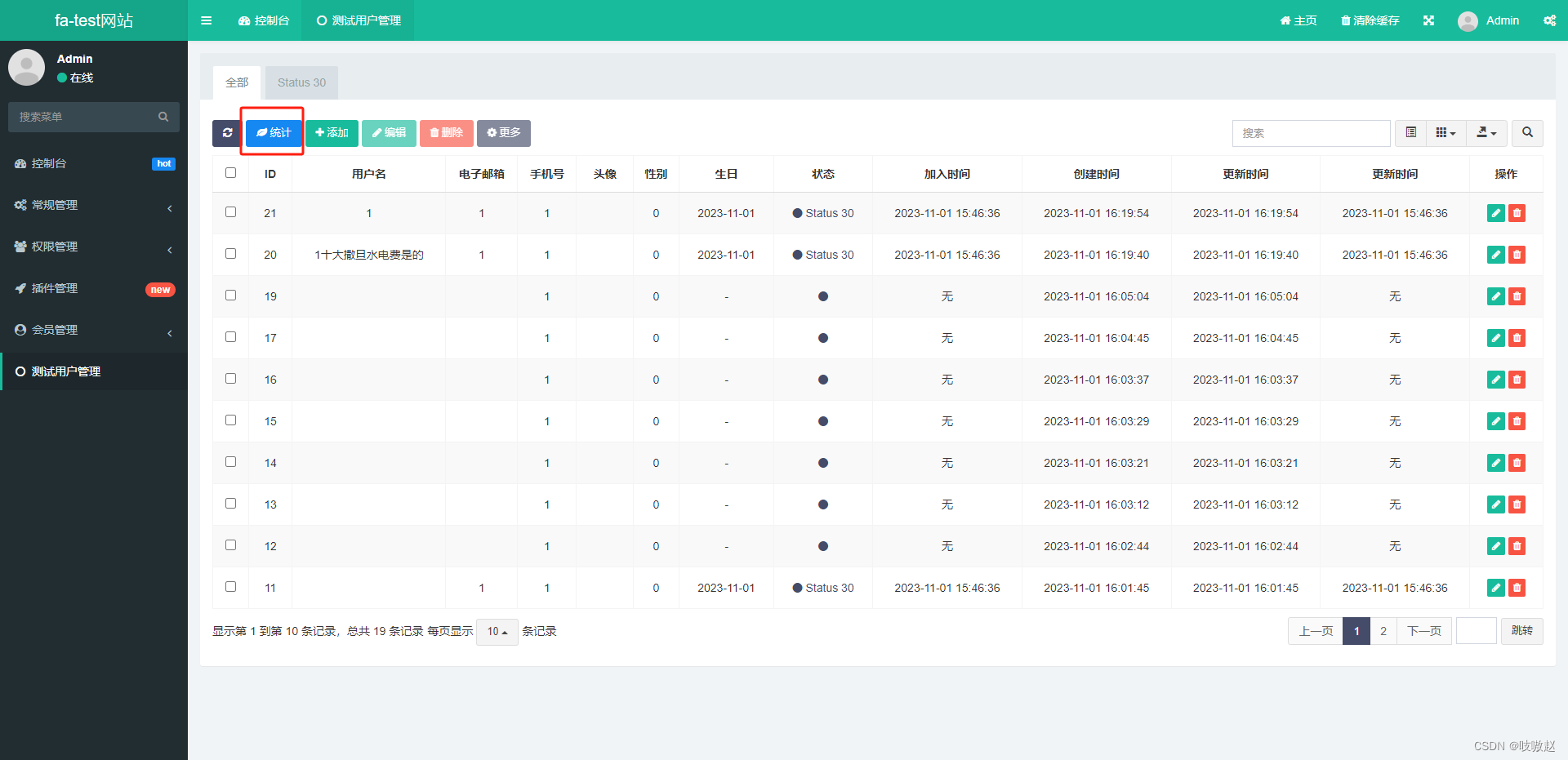Screen dimensions: 1568x760
Task: Click the 统计 button
Action: 273,132
